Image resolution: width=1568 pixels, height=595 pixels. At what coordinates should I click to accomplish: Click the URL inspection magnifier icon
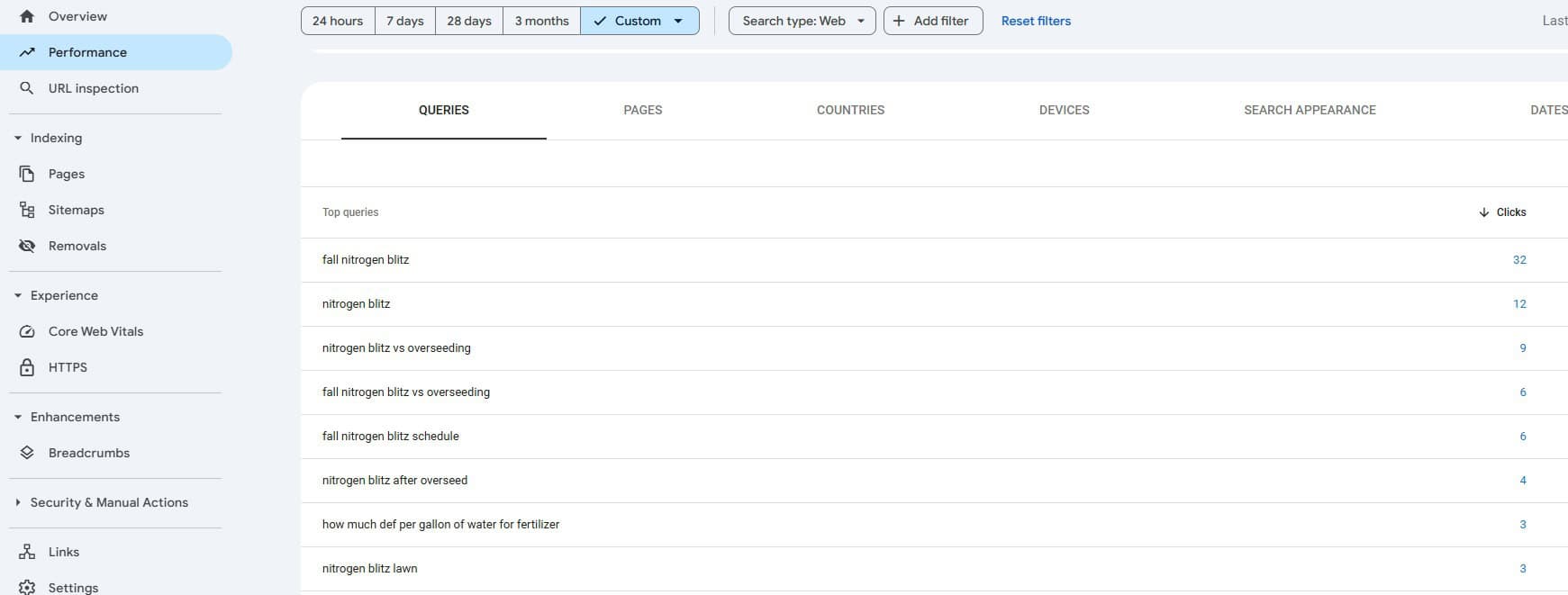[x=27, y=88]
